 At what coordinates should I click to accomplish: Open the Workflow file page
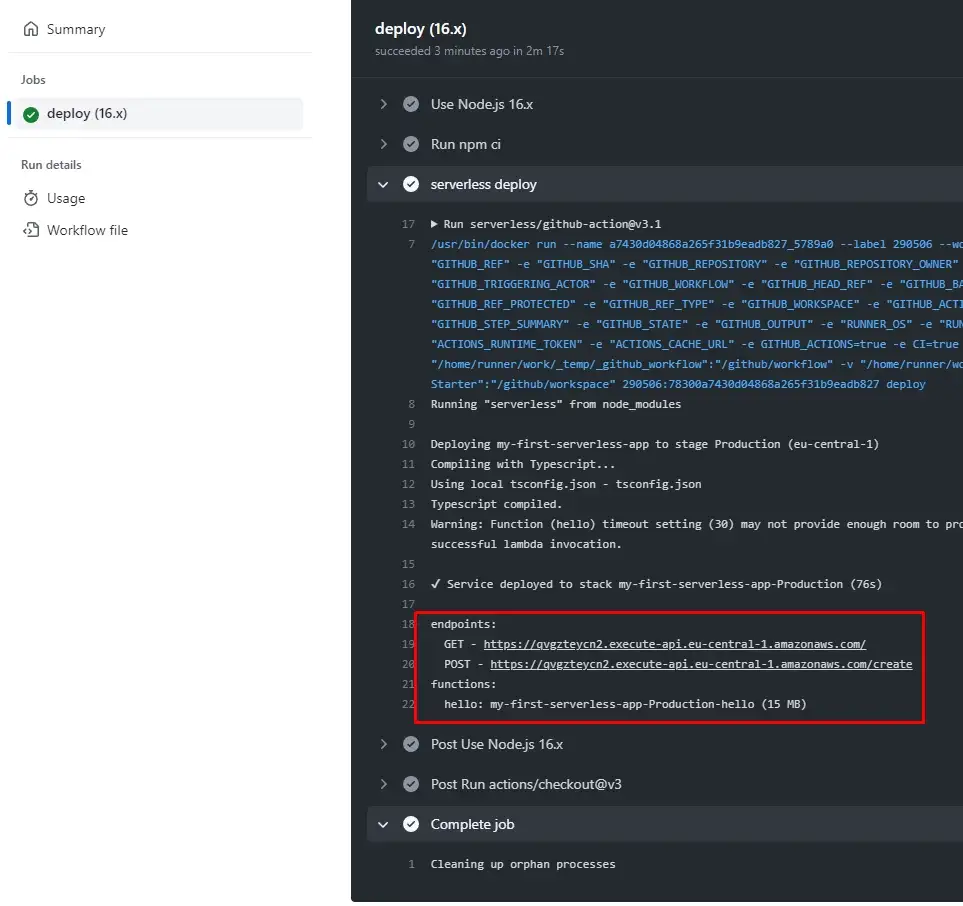tap(87, 230)
